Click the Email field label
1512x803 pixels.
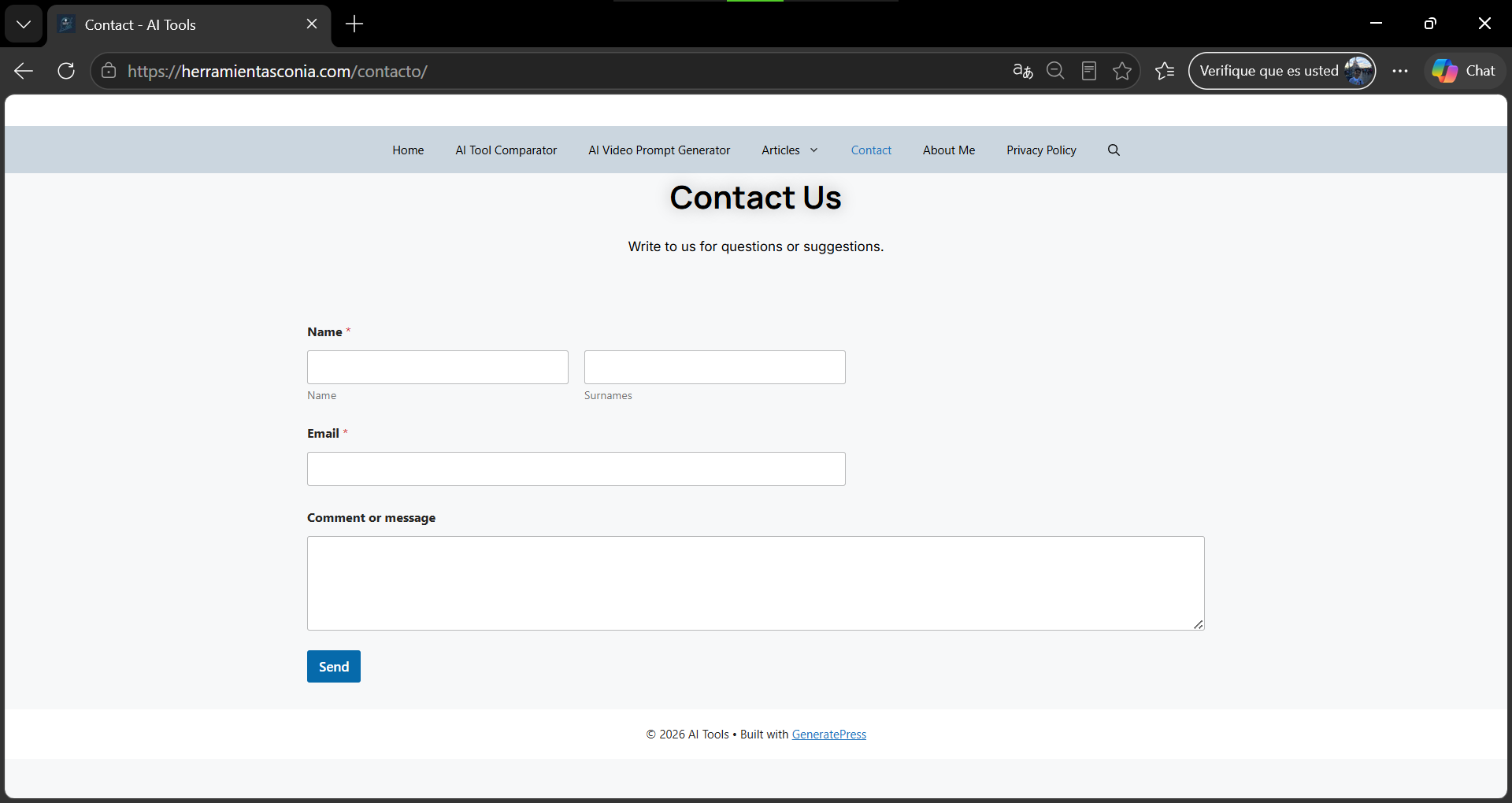coord(323,433)
